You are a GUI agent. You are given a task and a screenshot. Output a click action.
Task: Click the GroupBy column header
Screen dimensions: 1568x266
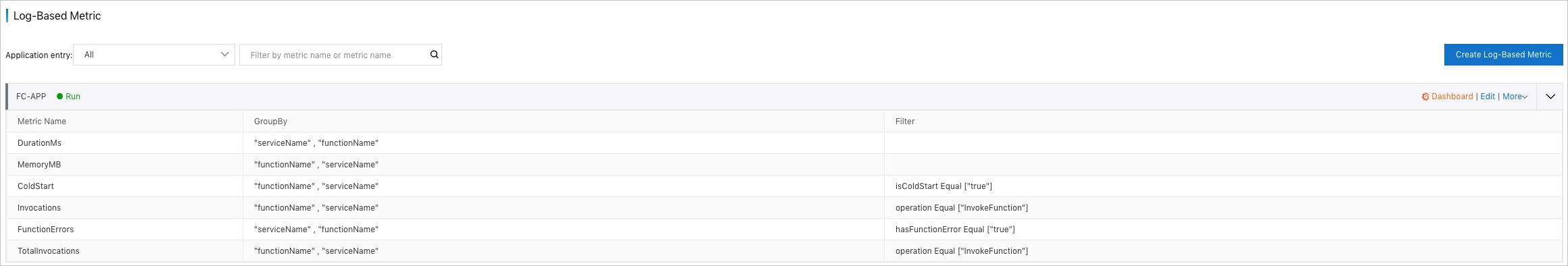(270, 122)
